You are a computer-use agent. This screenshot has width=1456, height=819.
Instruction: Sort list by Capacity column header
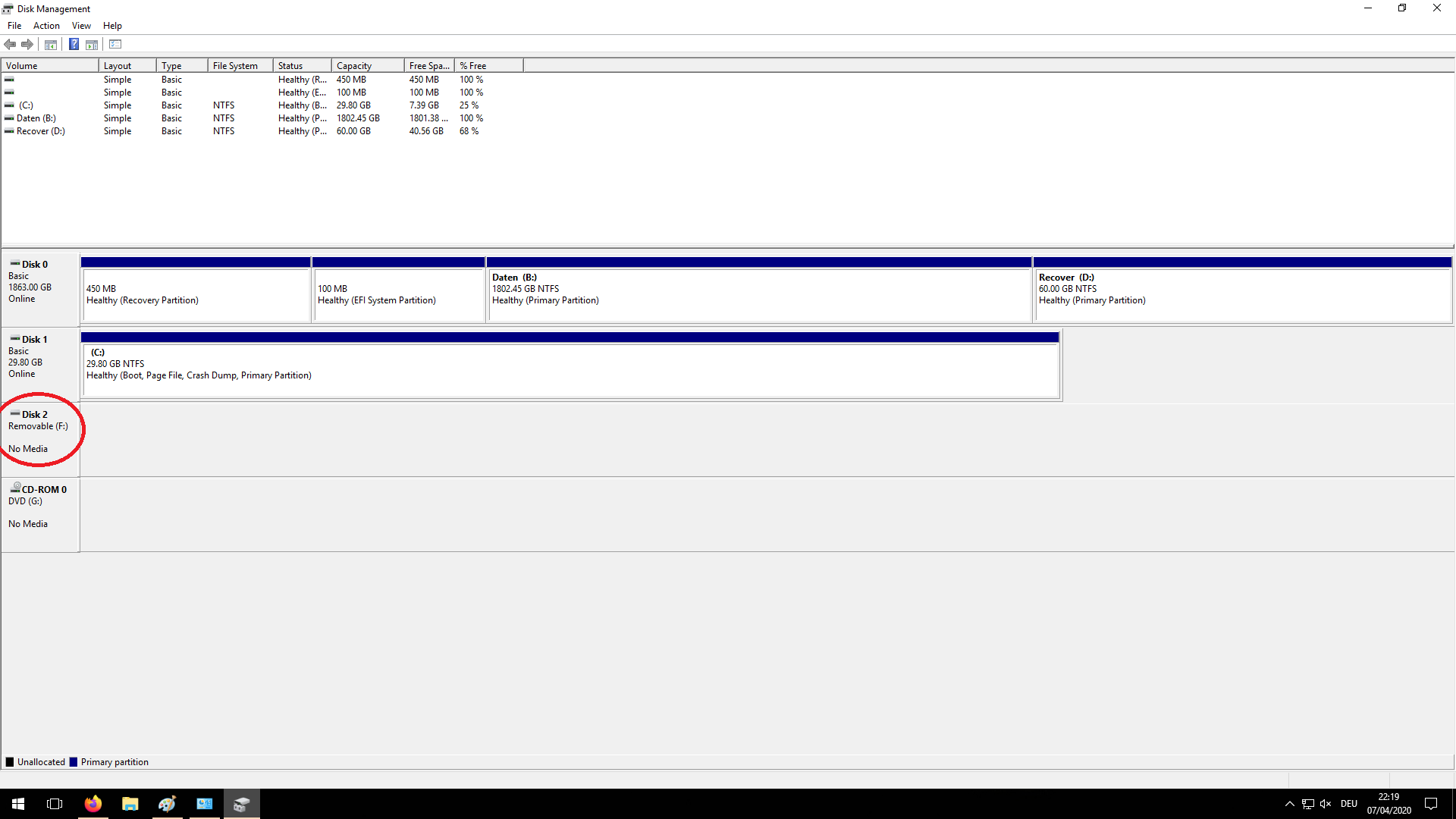tap(367, 66)
